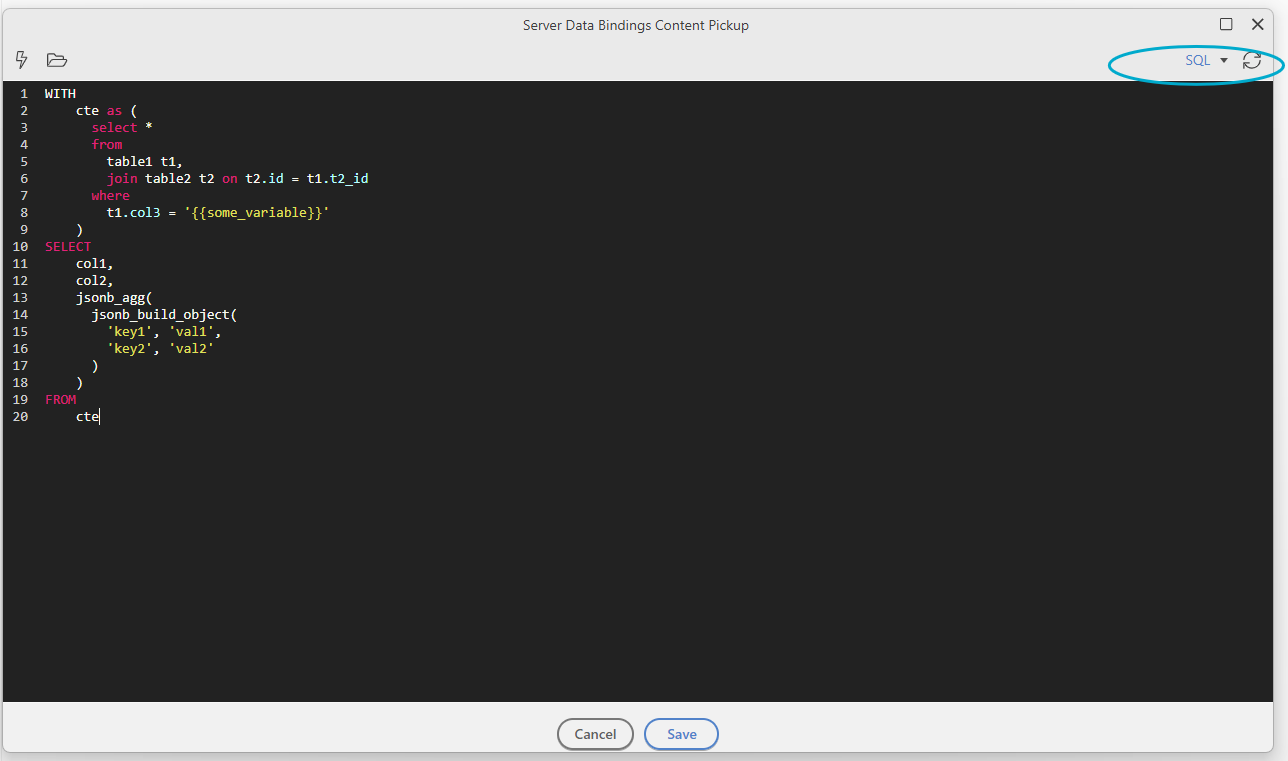Click the lightning bolt run icon
1288x761 pixels.
[x=22, y=60]
